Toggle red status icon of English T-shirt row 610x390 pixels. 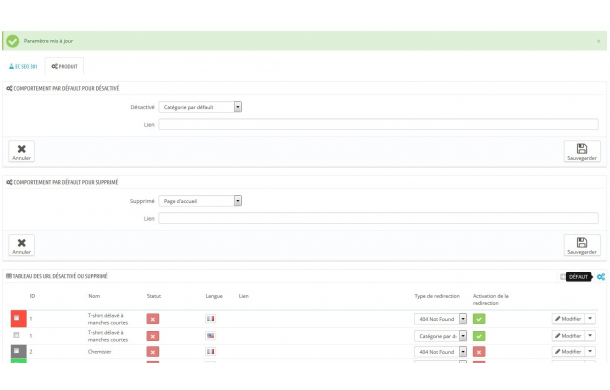153,336
